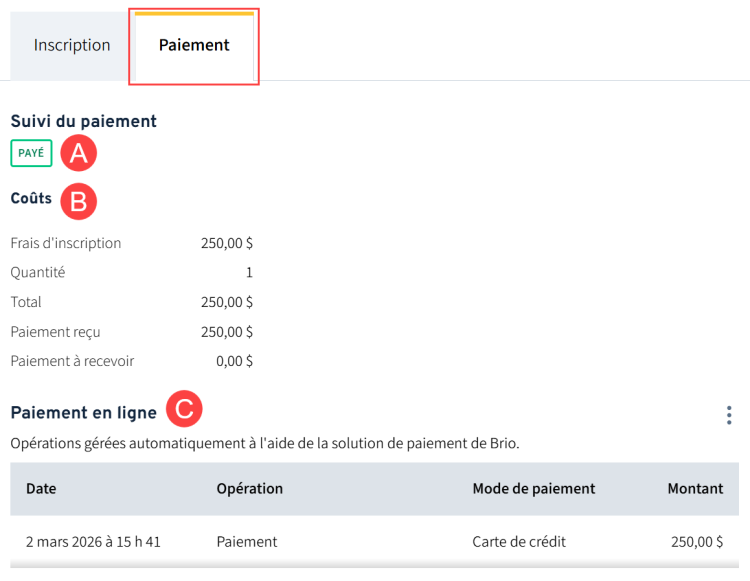Image resolution: width=750 pixels, height=581 pixels.
Task: Click the Paiement operation cell in the table
Action: coord(246,542)
